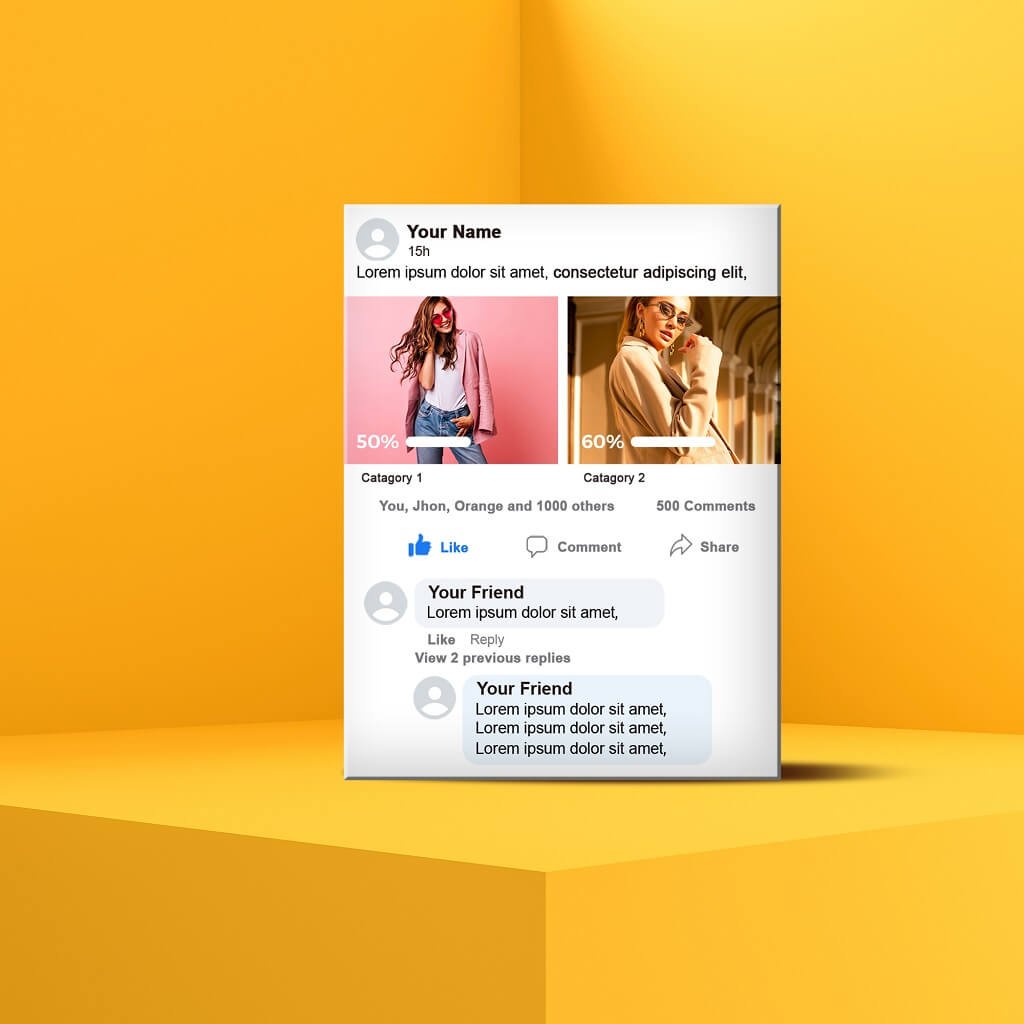Click the post caption Lorem ipsum text
1024x1024 pixels.
tap(551, 273)
